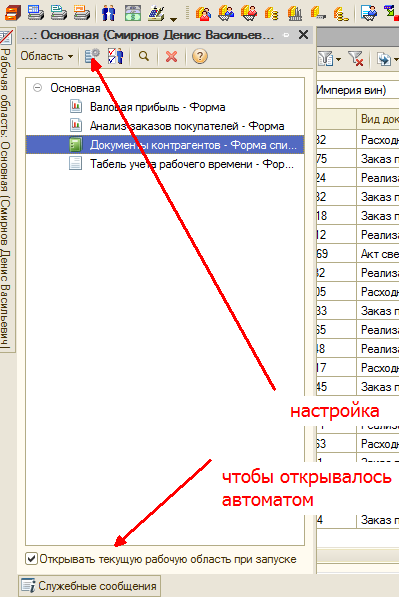Toggle Открывать текущую рабочую область при запуске
The width and height of the screenshot is (399, 597).
pyautogui.click(x=31, y=559)
